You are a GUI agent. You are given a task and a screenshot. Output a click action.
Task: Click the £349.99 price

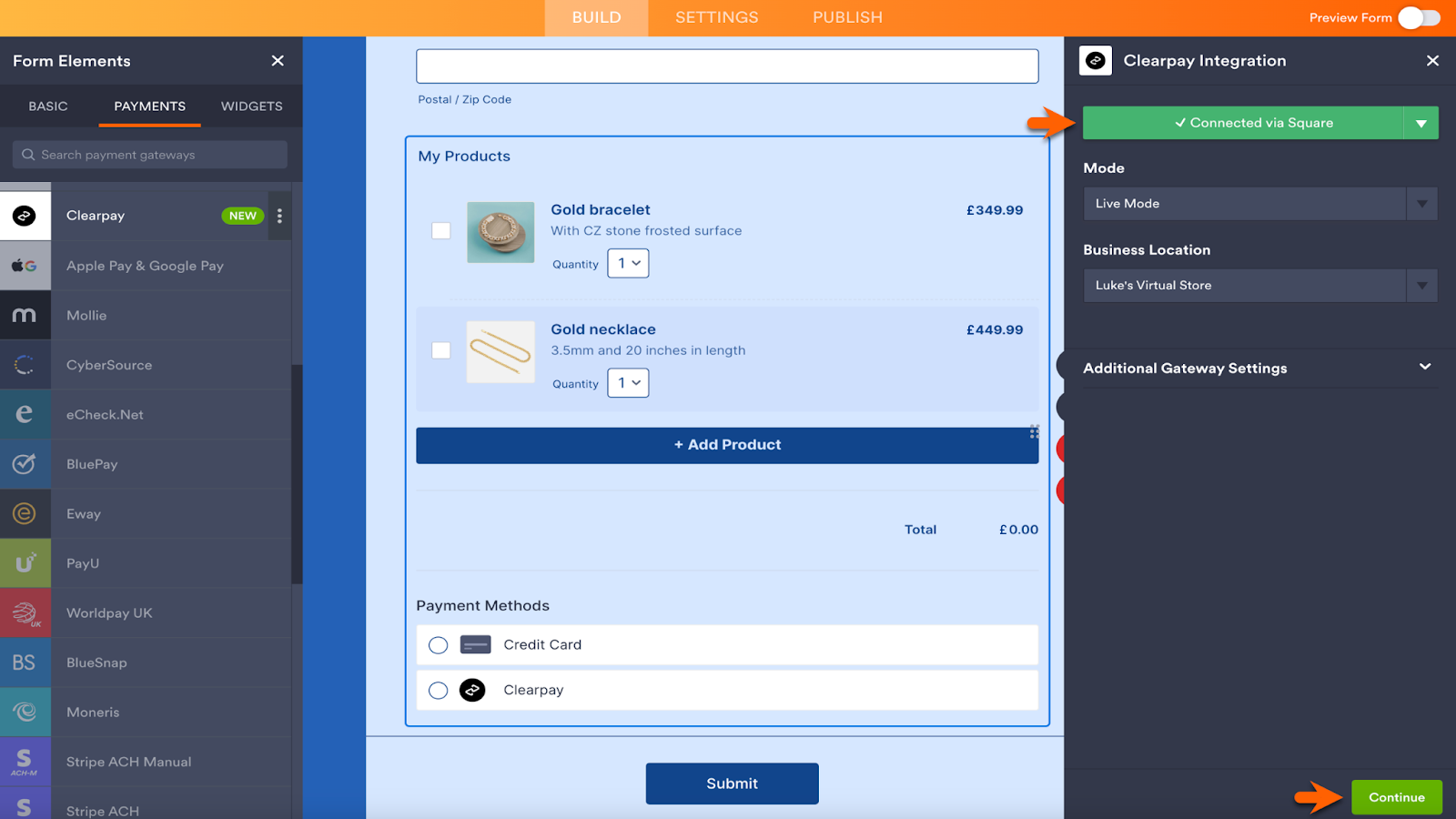pyautogui.click(x=995, y=210)
